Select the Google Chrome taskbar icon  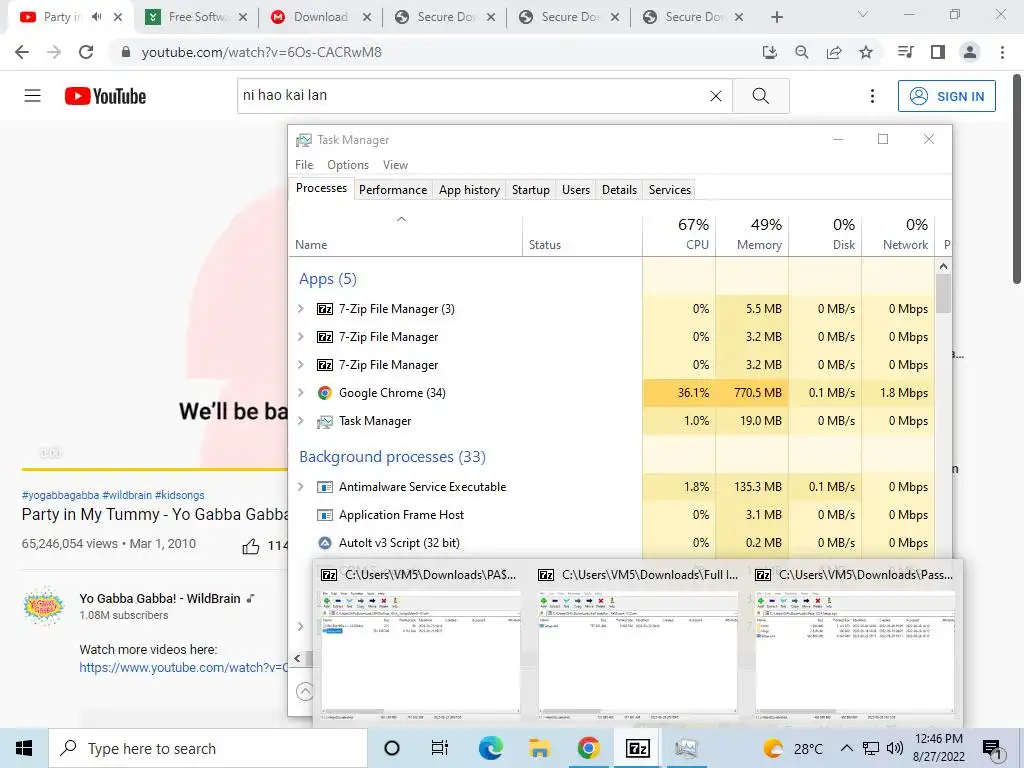click(x=588, y=748)
